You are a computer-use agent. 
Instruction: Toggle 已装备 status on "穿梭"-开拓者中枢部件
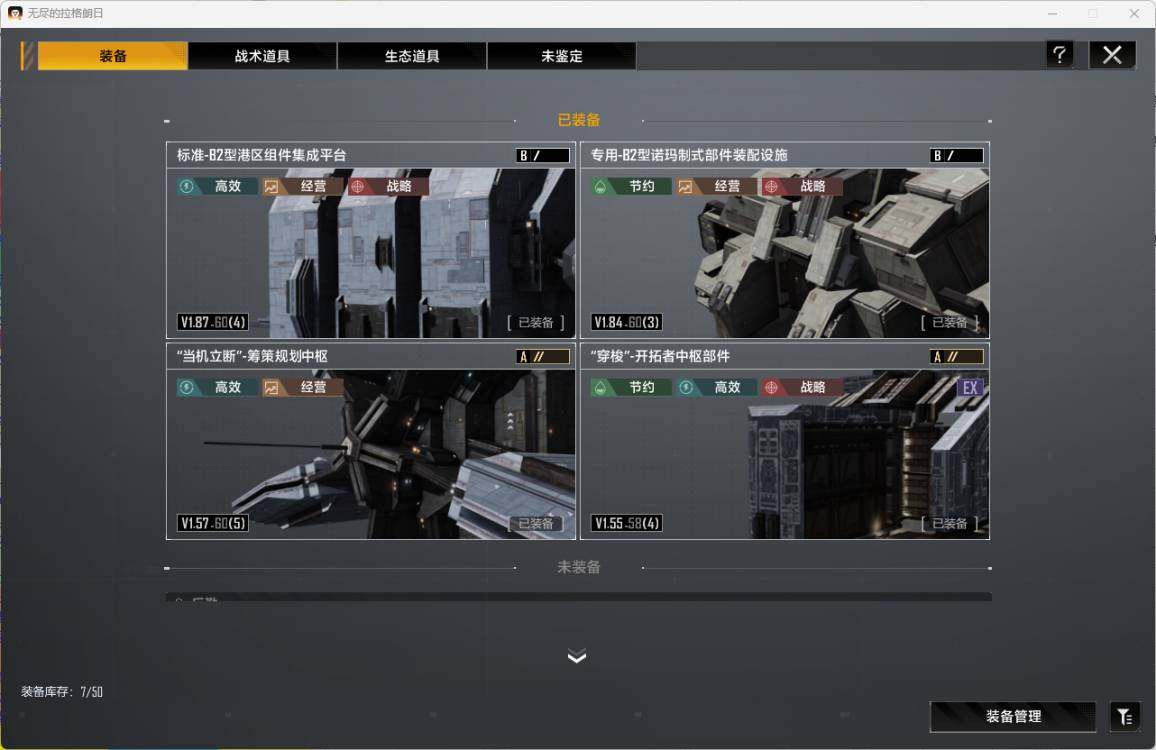(949, 523)
